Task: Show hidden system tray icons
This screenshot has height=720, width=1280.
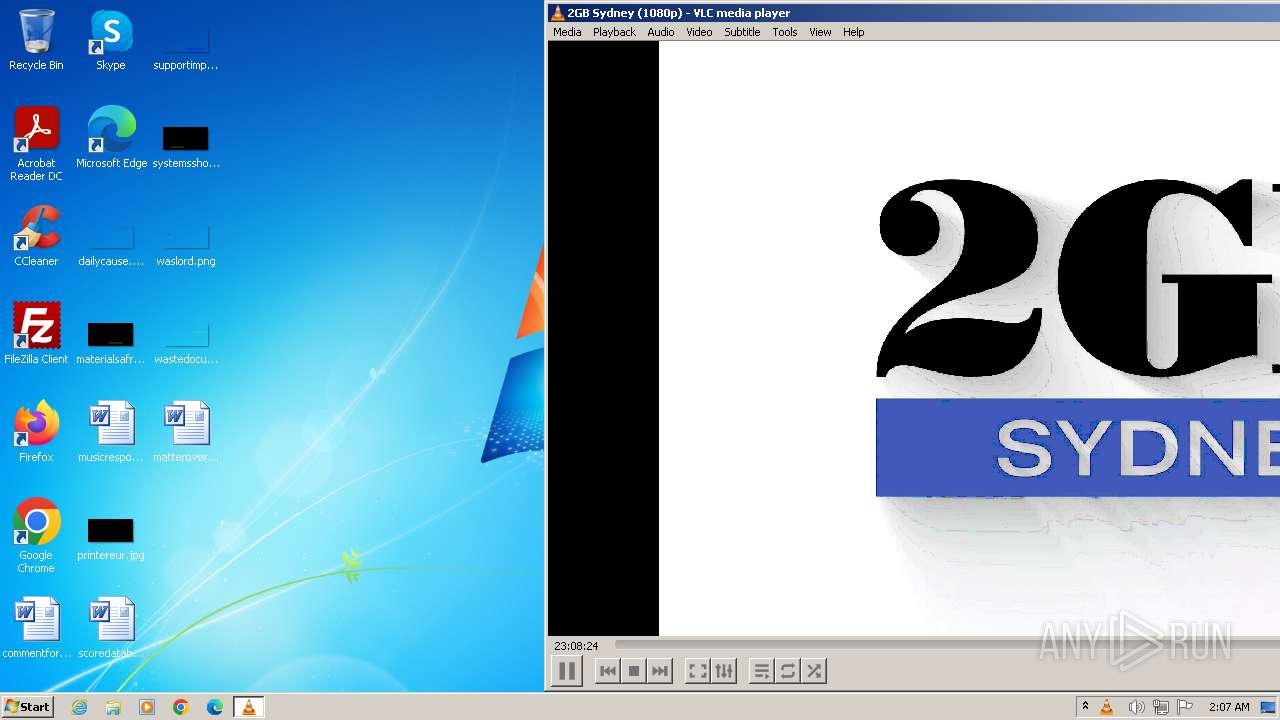Action: [1085, 707]
